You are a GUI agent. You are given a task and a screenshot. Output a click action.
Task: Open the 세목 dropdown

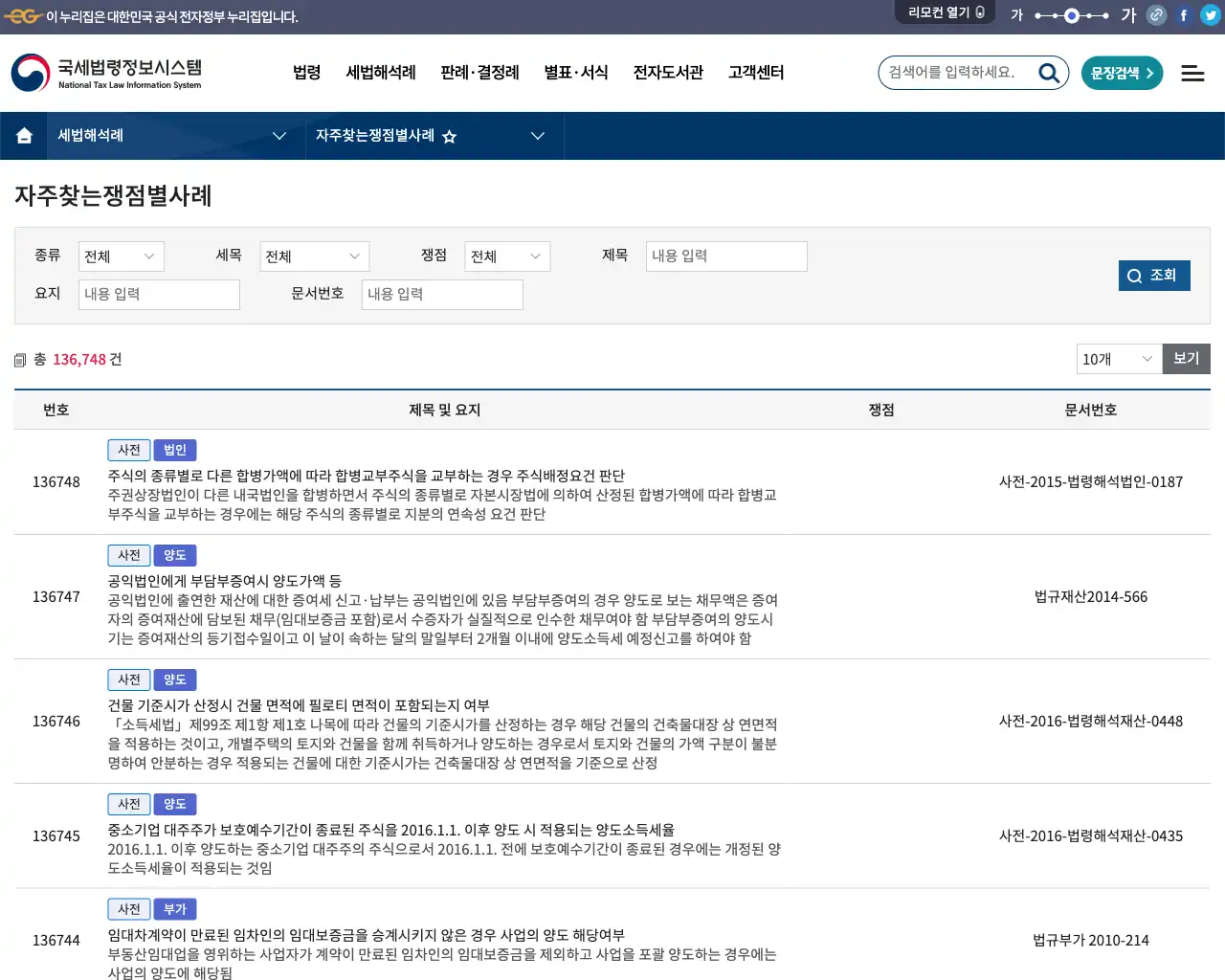click(x=314, y=256)
